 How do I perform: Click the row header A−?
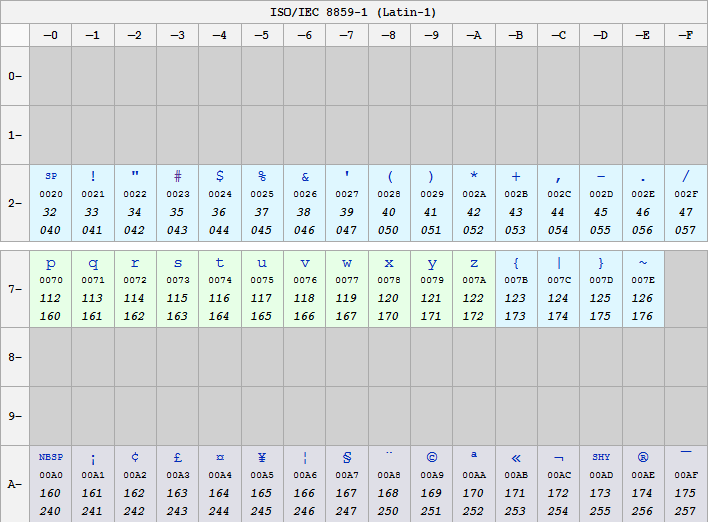[x=15, y=484]
